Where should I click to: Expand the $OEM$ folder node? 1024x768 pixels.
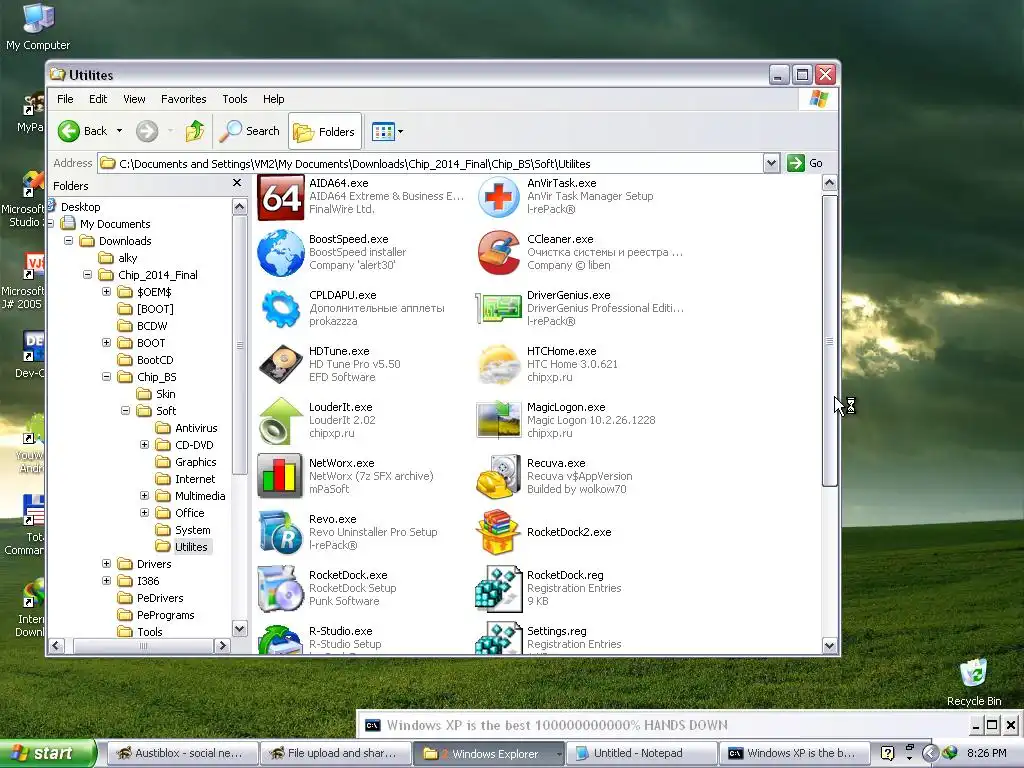[106, 292]
